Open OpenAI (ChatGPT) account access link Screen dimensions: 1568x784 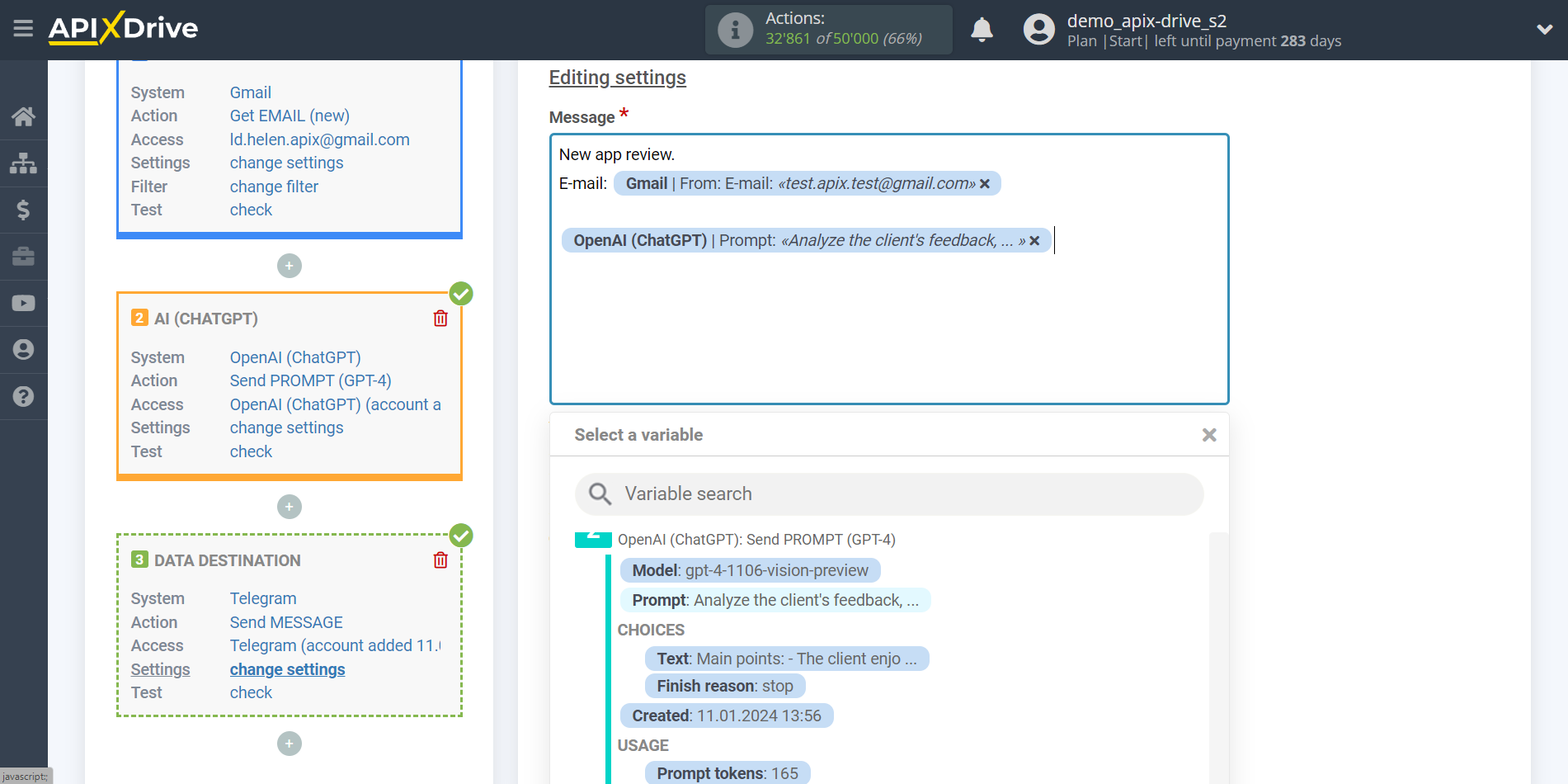(335, 404)
